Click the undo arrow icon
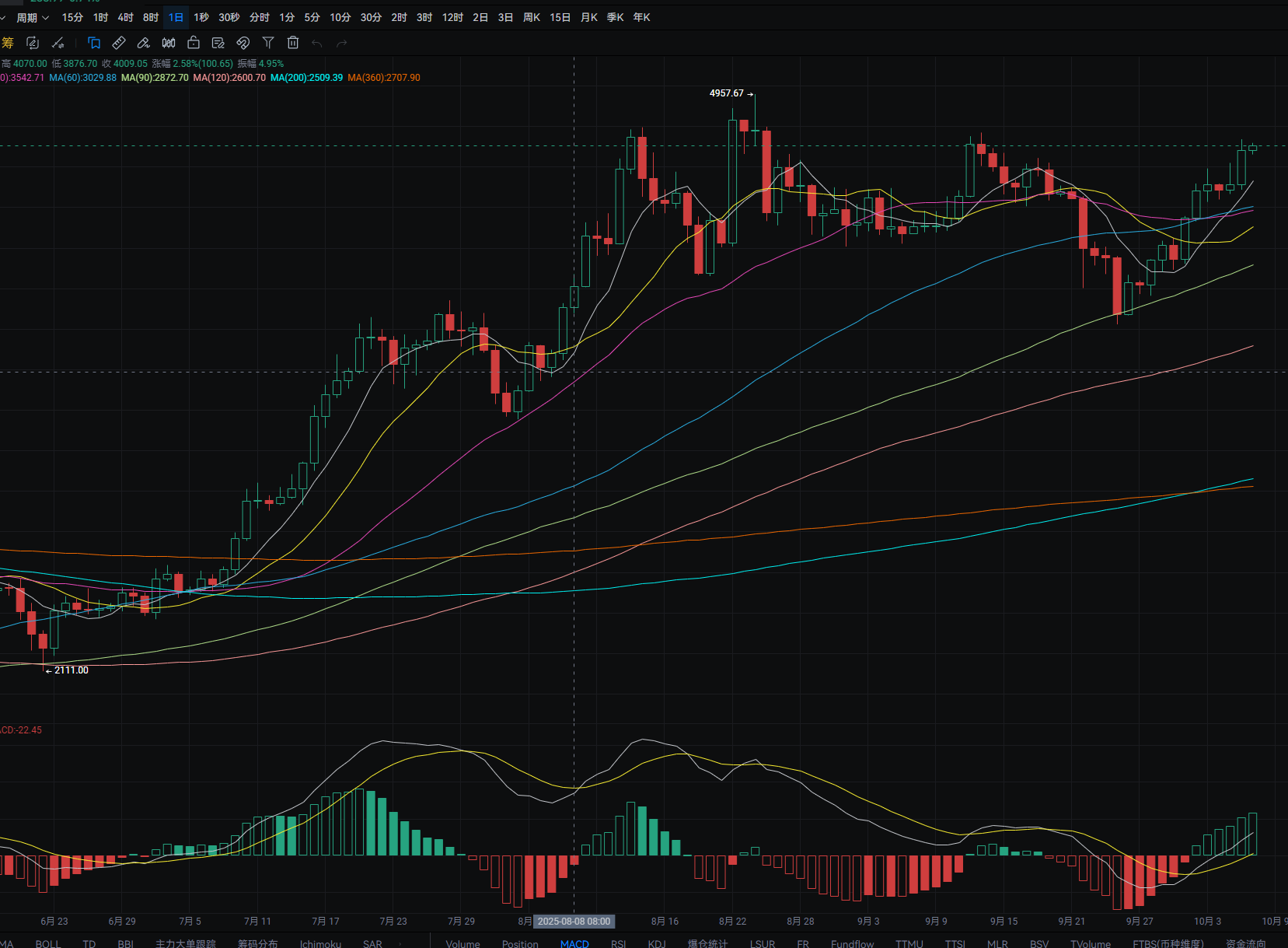Viewport: 1288px width, 948px height. [317, 44]
